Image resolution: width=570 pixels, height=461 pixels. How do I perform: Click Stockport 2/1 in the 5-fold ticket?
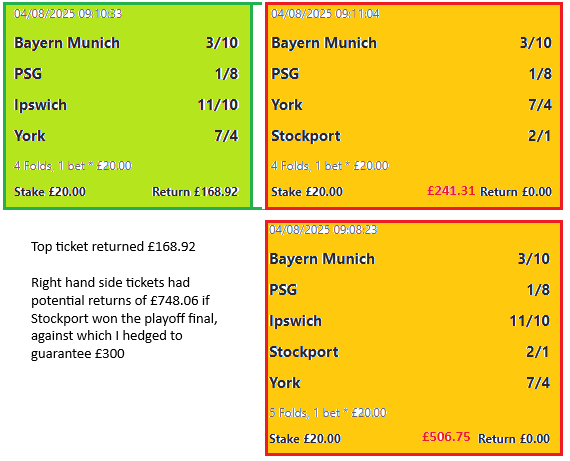[x=410, y=352]
